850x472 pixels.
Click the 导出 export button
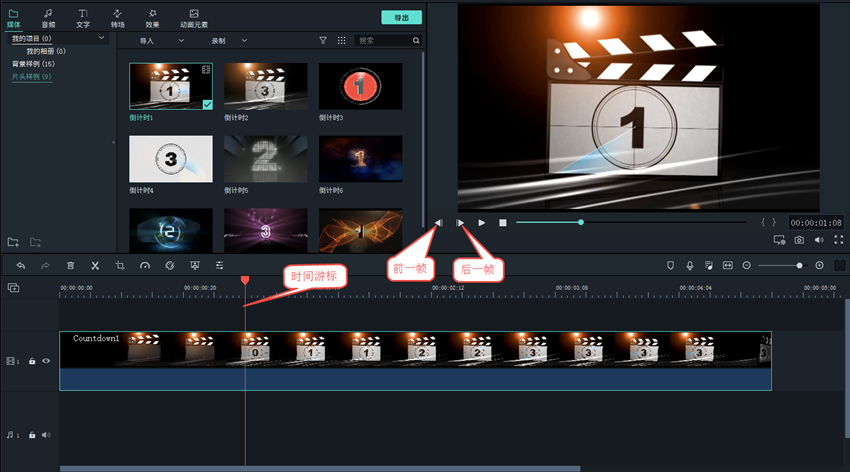point(401,17)
